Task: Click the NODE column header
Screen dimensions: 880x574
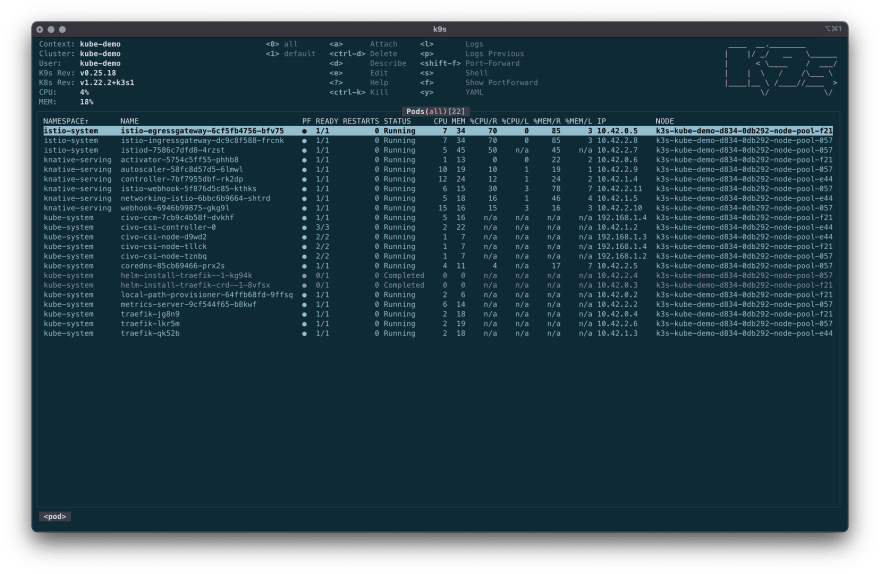Action: tap(664, 121)
